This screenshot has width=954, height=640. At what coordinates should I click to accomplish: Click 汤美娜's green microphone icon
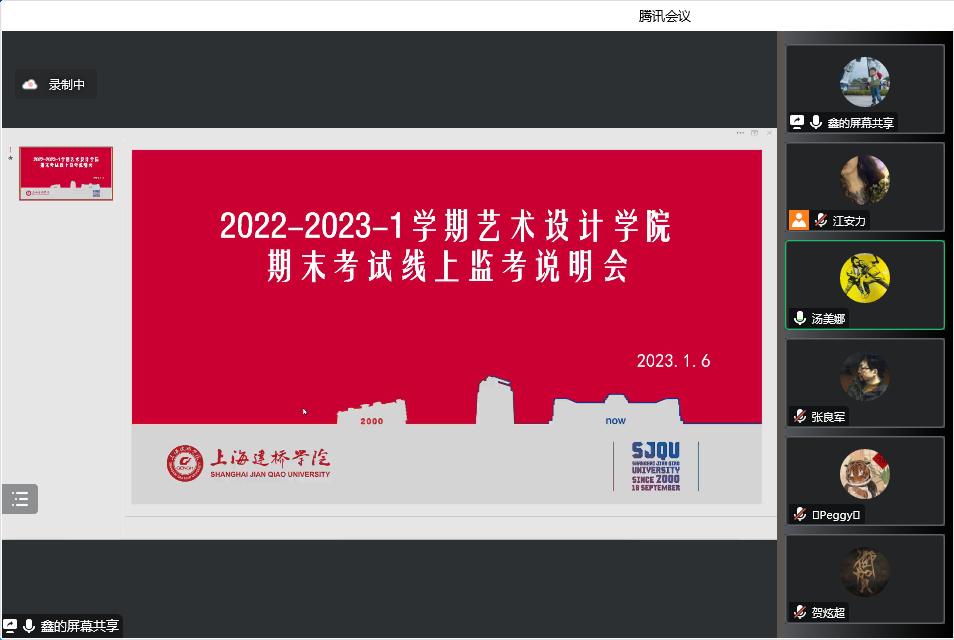799,319
